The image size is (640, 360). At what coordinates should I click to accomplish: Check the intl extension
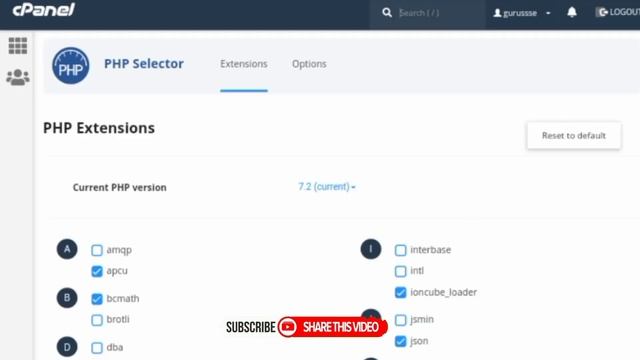[400, 271]
